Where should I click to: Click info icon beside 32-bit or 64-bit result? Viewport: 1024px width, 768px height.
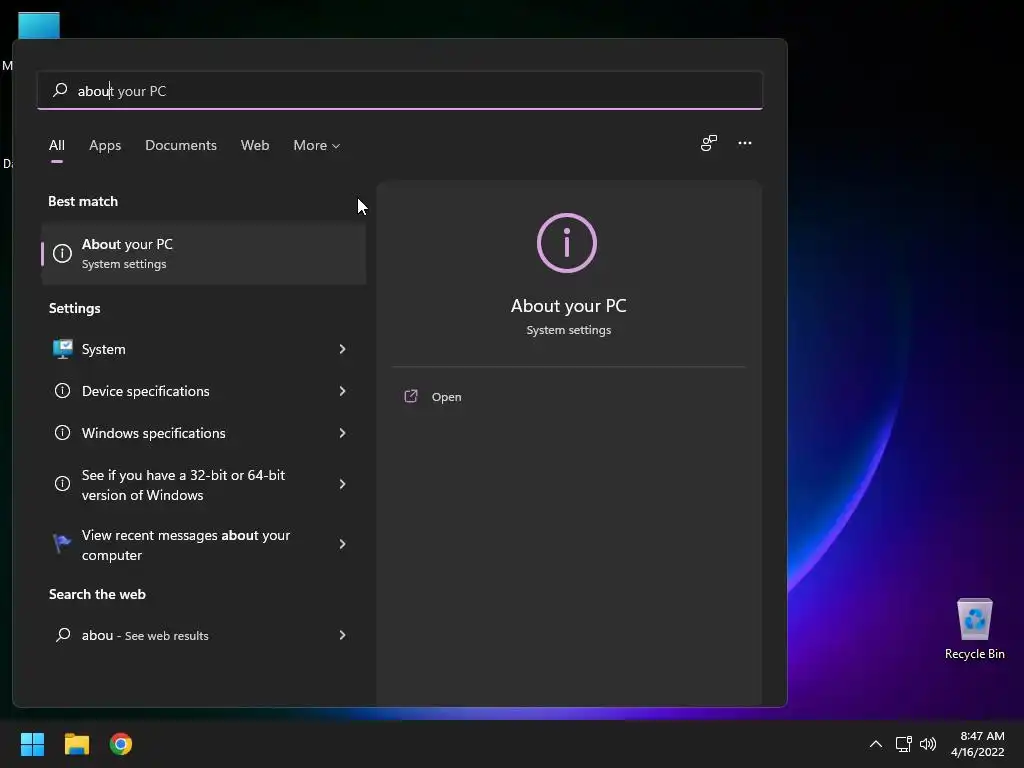pyautogui.click(x=62, y=483)
